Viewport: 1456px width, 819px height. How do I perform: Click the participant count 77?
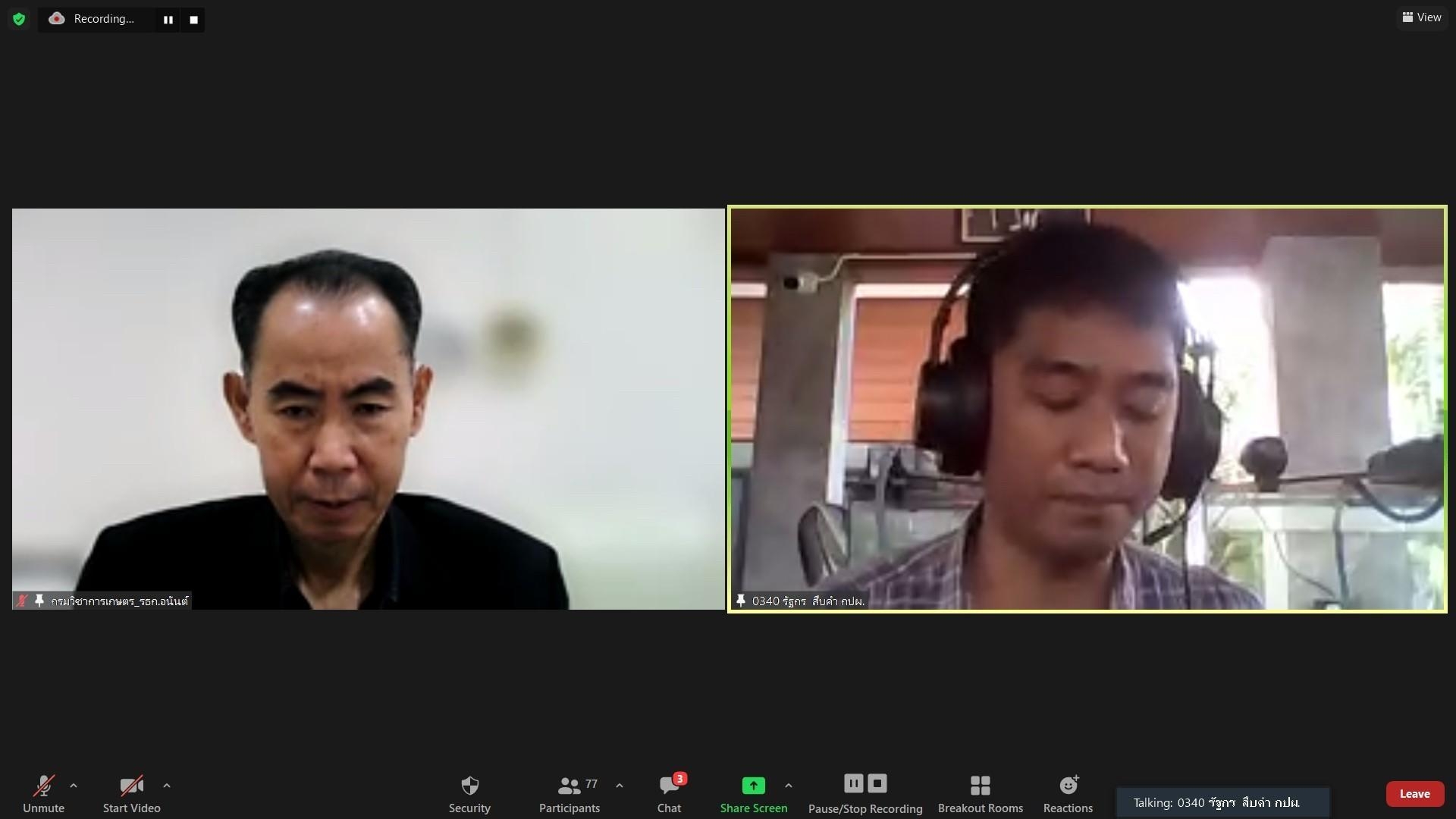(x=591, y=784)
